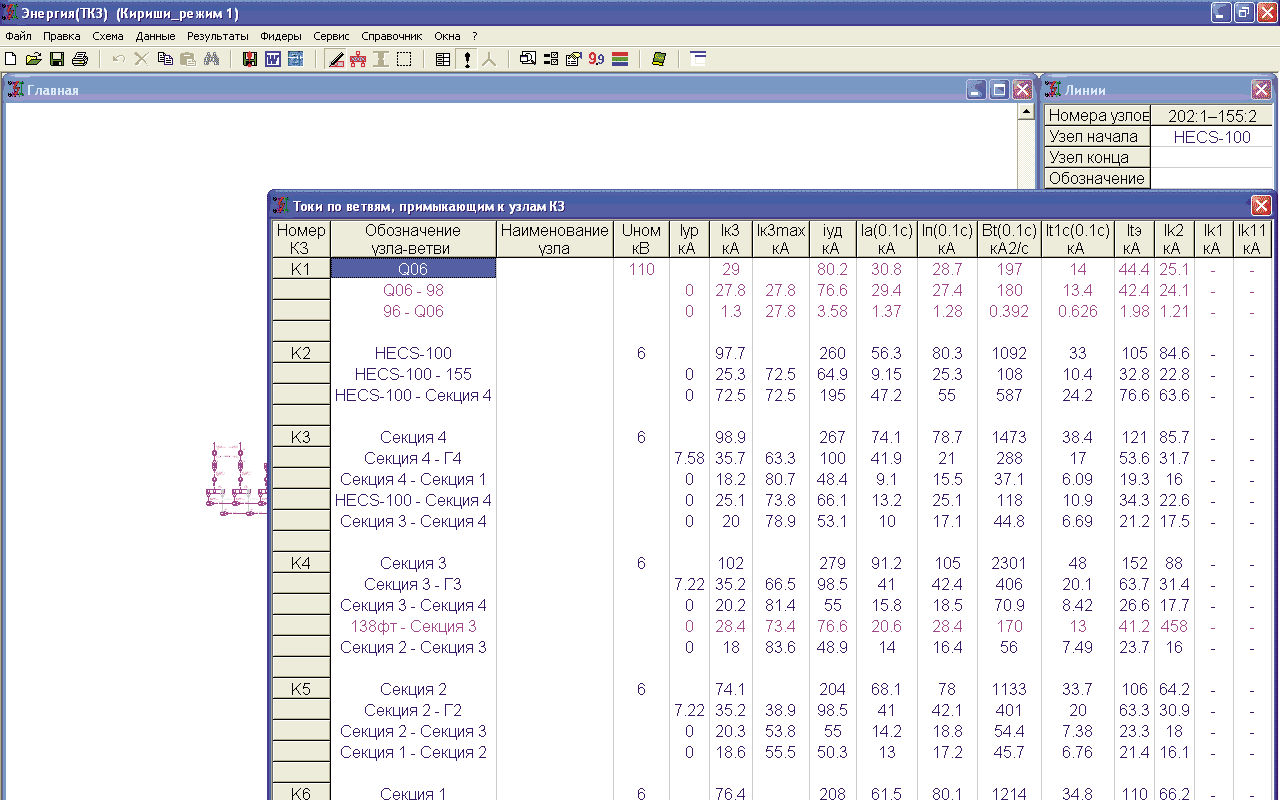The height and width of the screenshot is (800, 1280).
Task: Open the Схема menu
Action: 108,35
